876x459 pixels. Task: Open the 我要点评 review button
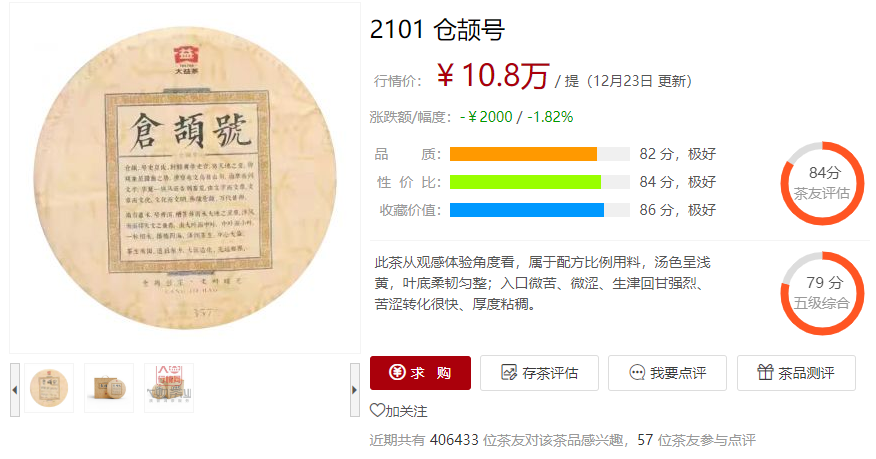pos(667,372)
